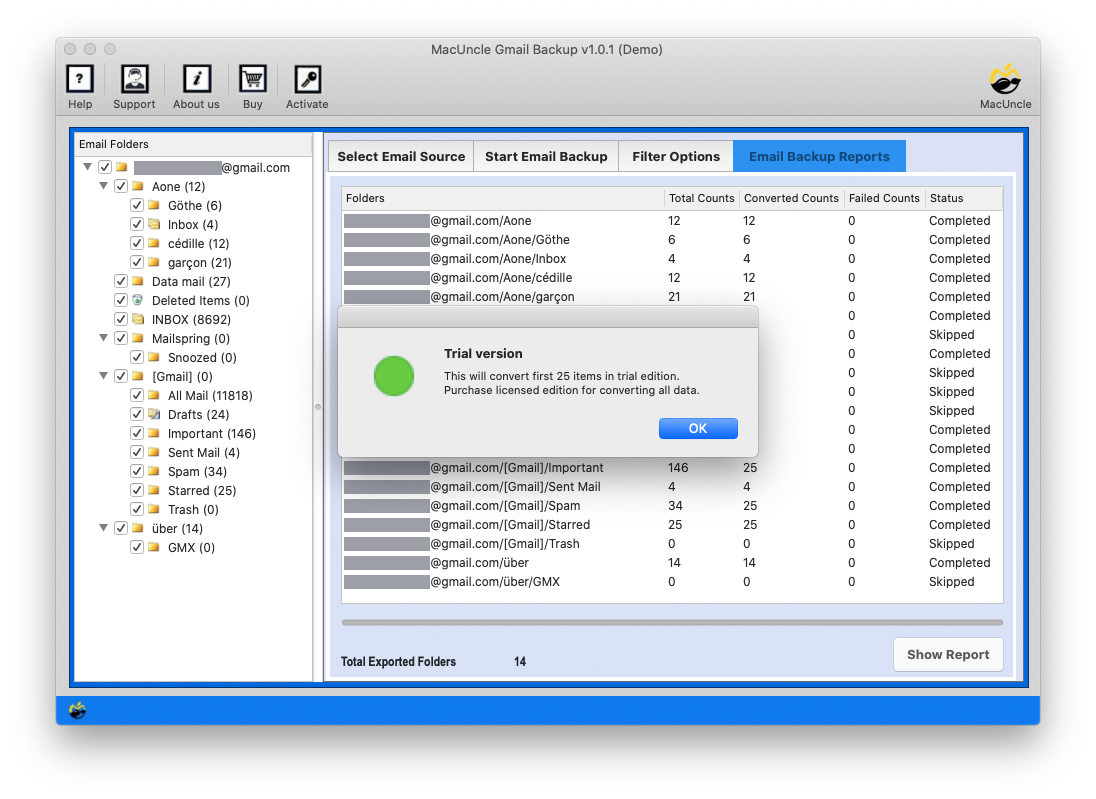Collapse the über folder disclosure triangle
This screenshot has width=1096, height=799.
(104, 528)
